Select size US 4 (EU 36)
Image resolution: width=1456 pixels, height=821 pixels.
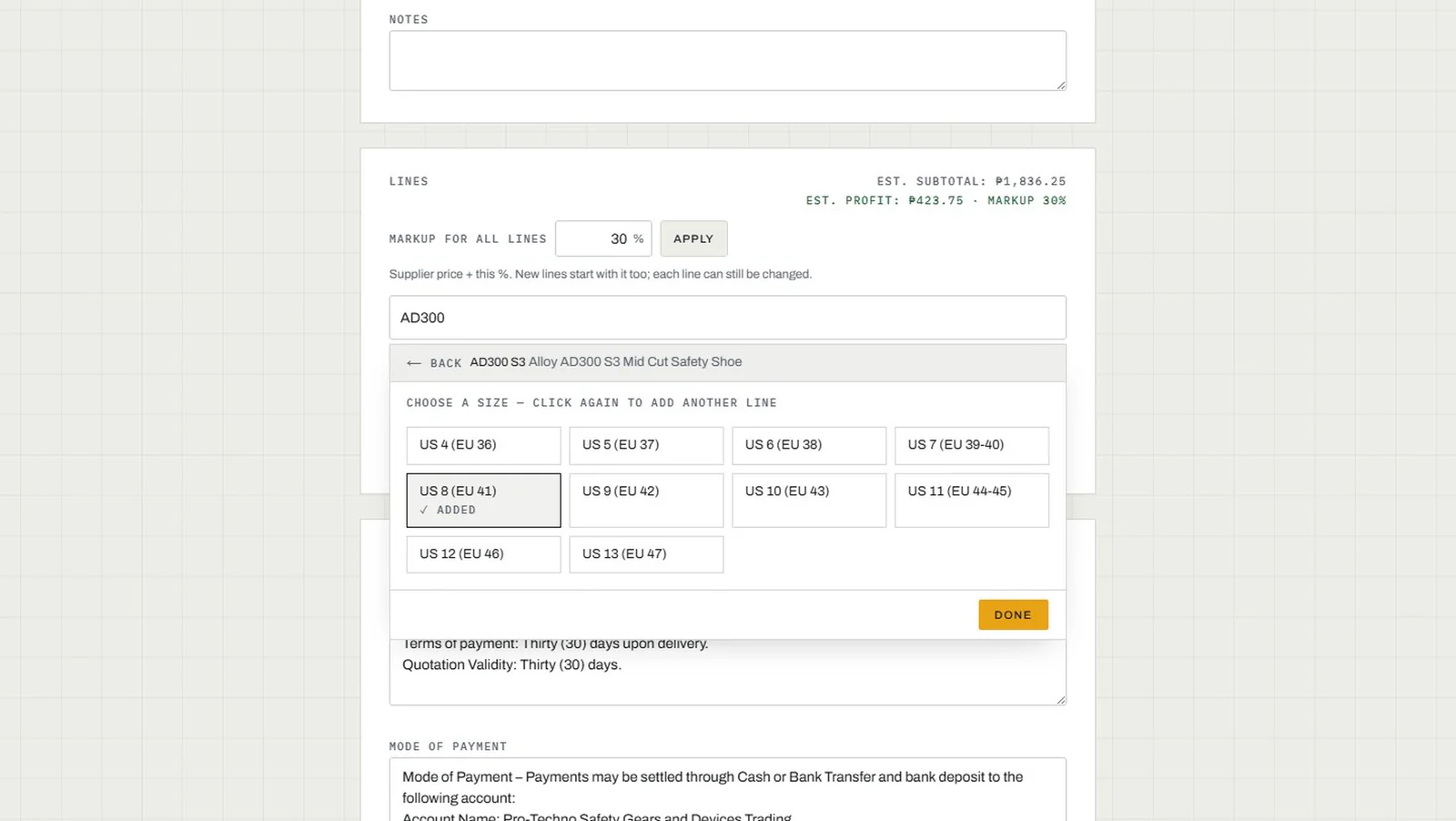point(483,445)
